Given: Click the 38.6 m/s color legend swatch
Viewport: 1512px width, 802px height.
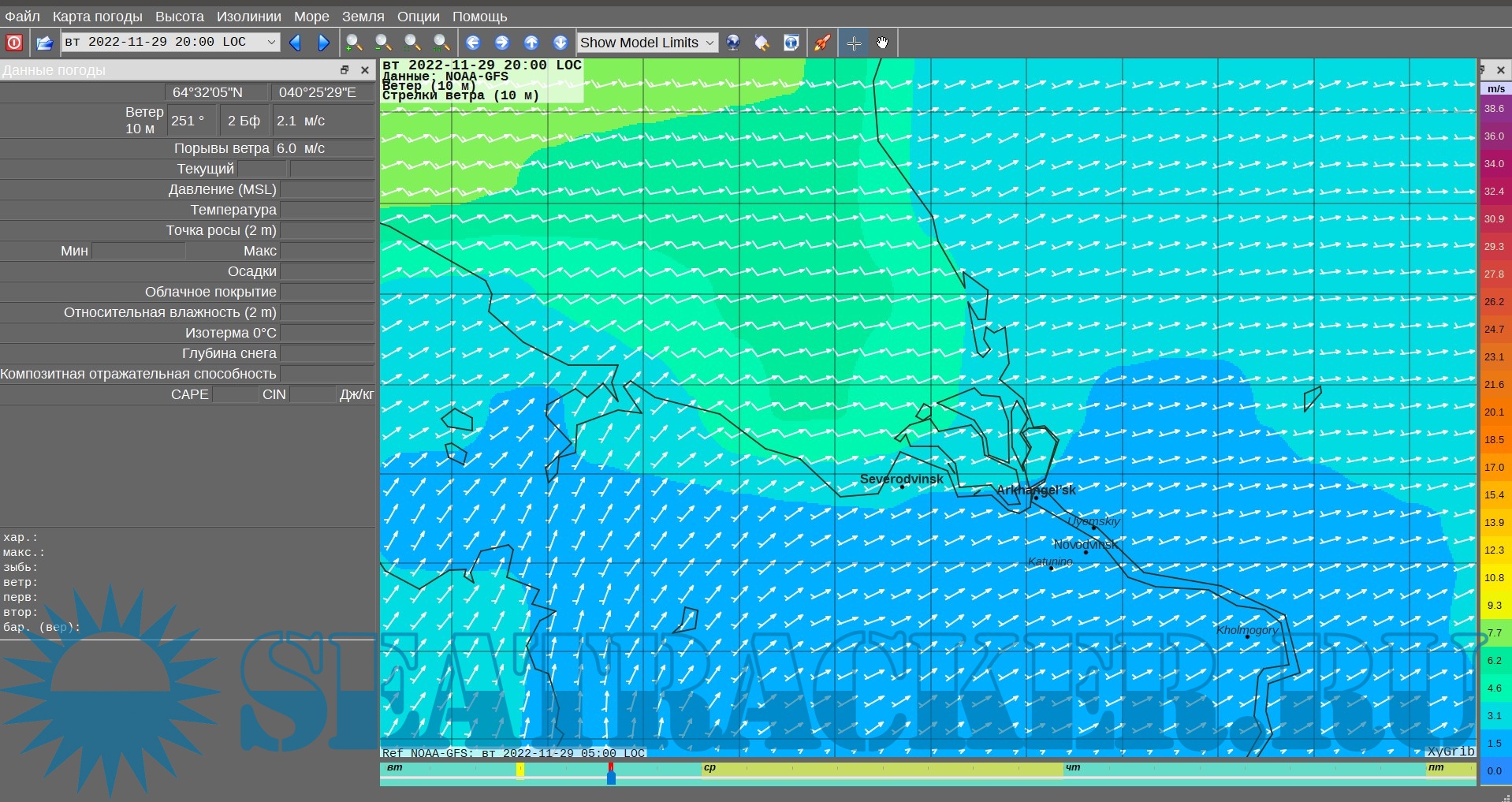Looking at the screenshot, I should point(1494,109).
